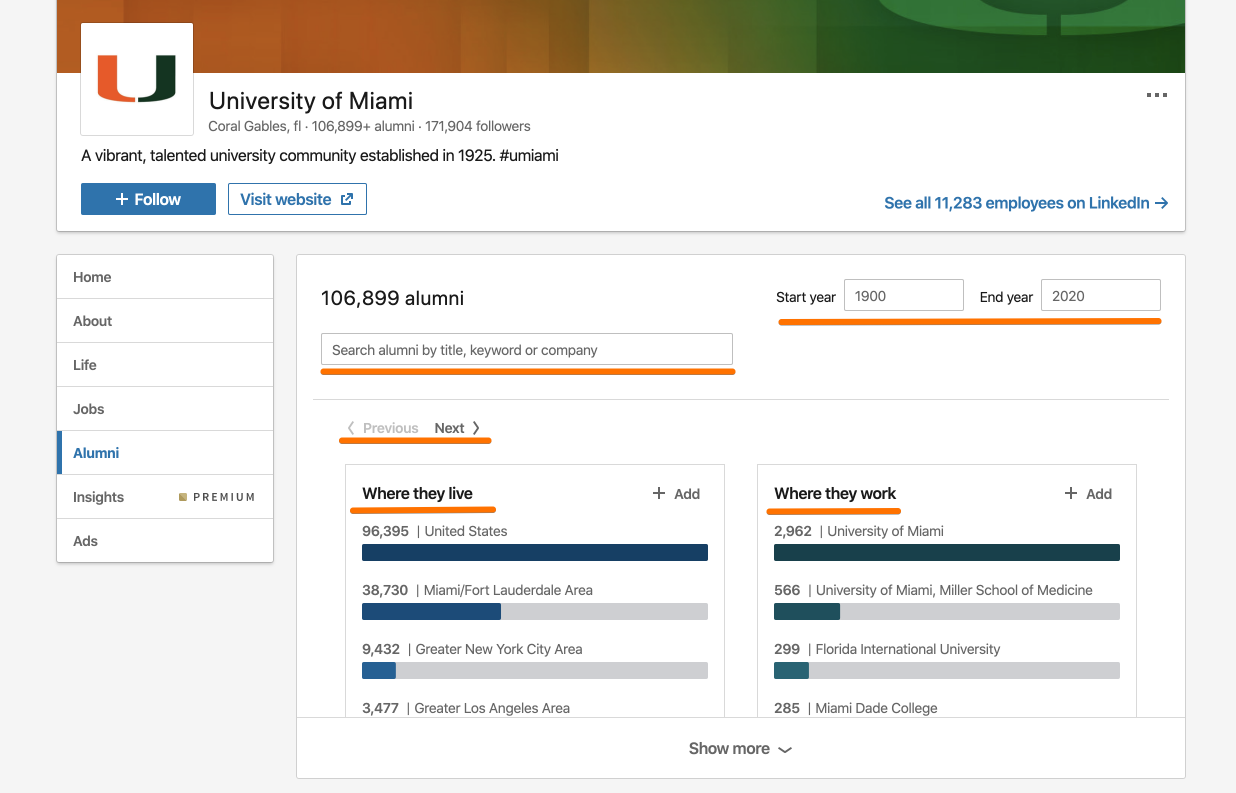Click the Where they live heading
This screenshot has height=793, width=1236.
click(x=418, y=494)
